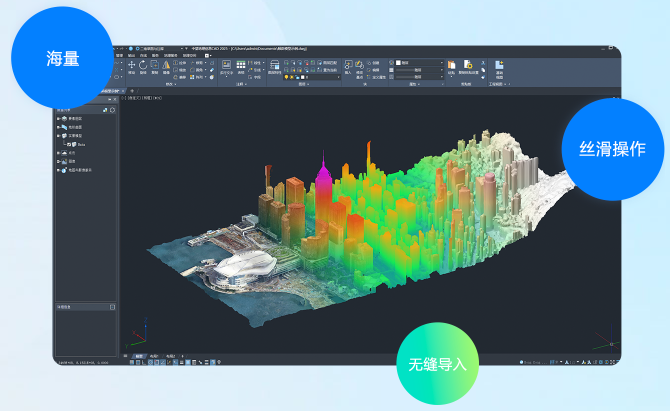Click the Table tool icon
Screen dimensions: 670x411
(241, 66)
